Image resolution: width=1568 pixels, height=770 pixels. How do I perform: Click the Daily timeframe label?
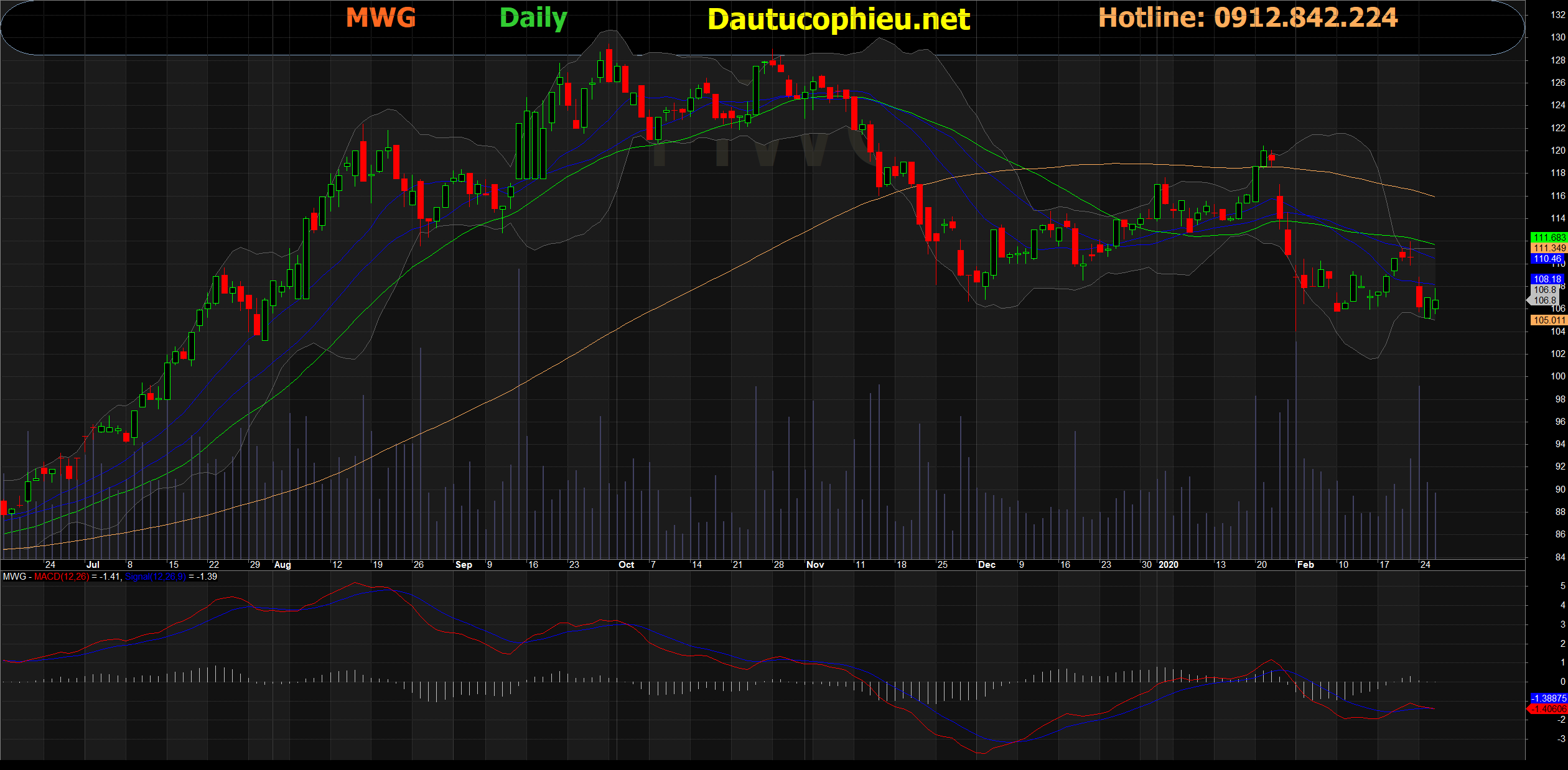[533, 18]
